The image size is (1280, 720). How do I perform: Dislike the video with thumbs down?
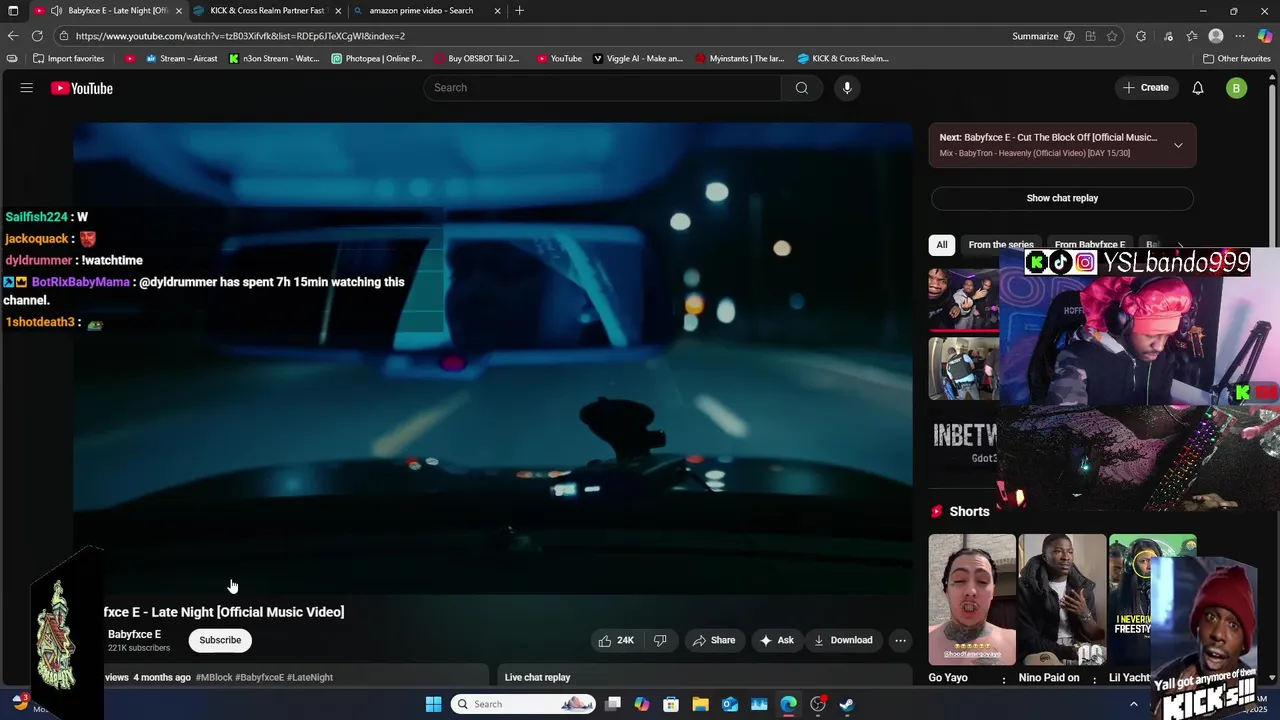click(x=660, y=640)
